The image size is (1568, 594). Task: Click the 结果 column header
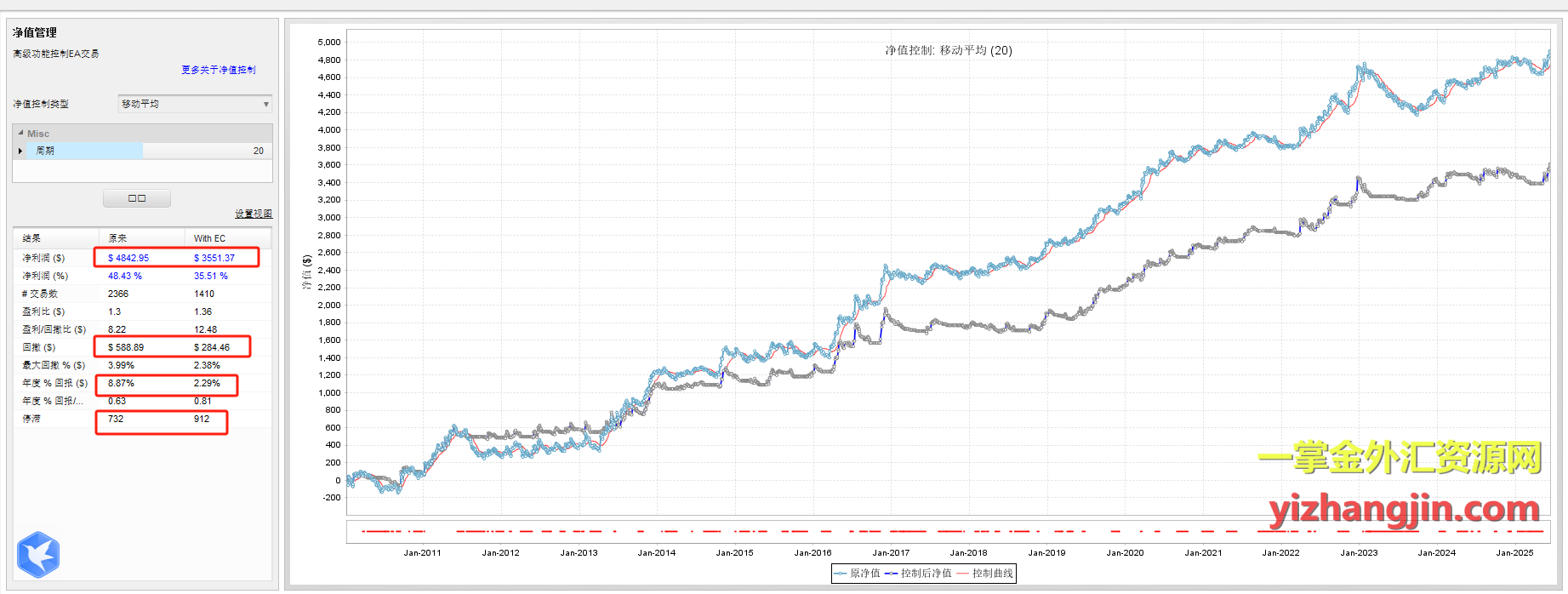click(31, 238)
